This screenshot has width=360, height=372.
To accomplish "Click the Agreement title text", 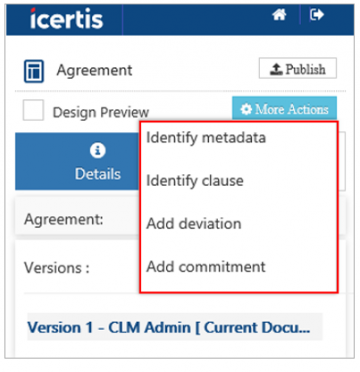I will pyautogui.click(x=94, y=70).
